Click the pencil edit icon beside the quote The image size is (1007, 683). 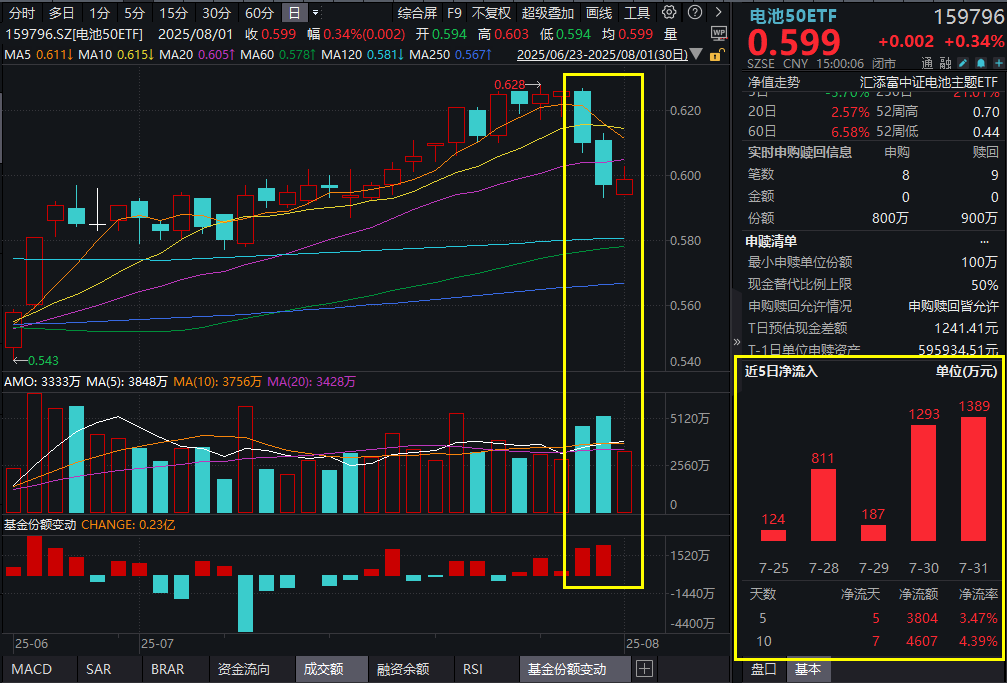[x=962, y=62]
